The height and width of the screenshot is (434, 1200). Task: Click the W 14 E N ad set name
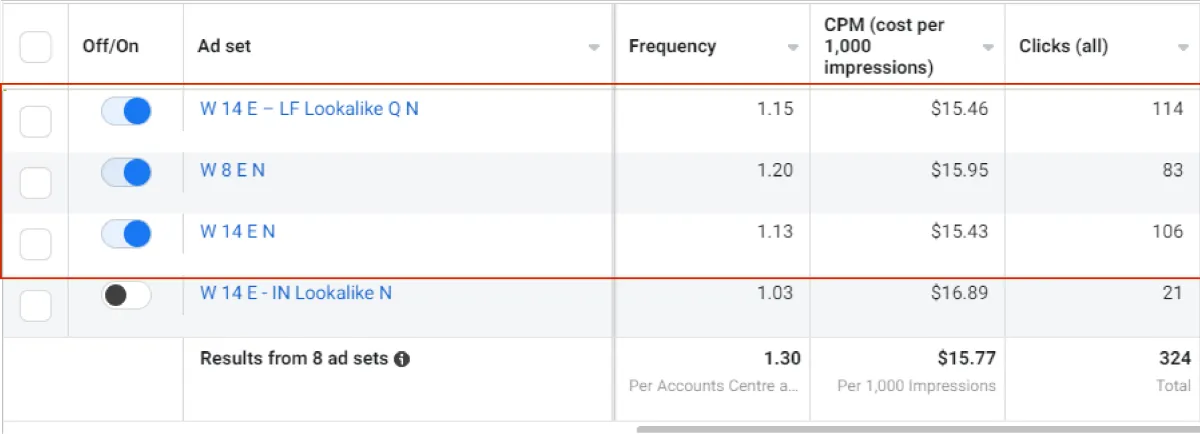[237, 231]
